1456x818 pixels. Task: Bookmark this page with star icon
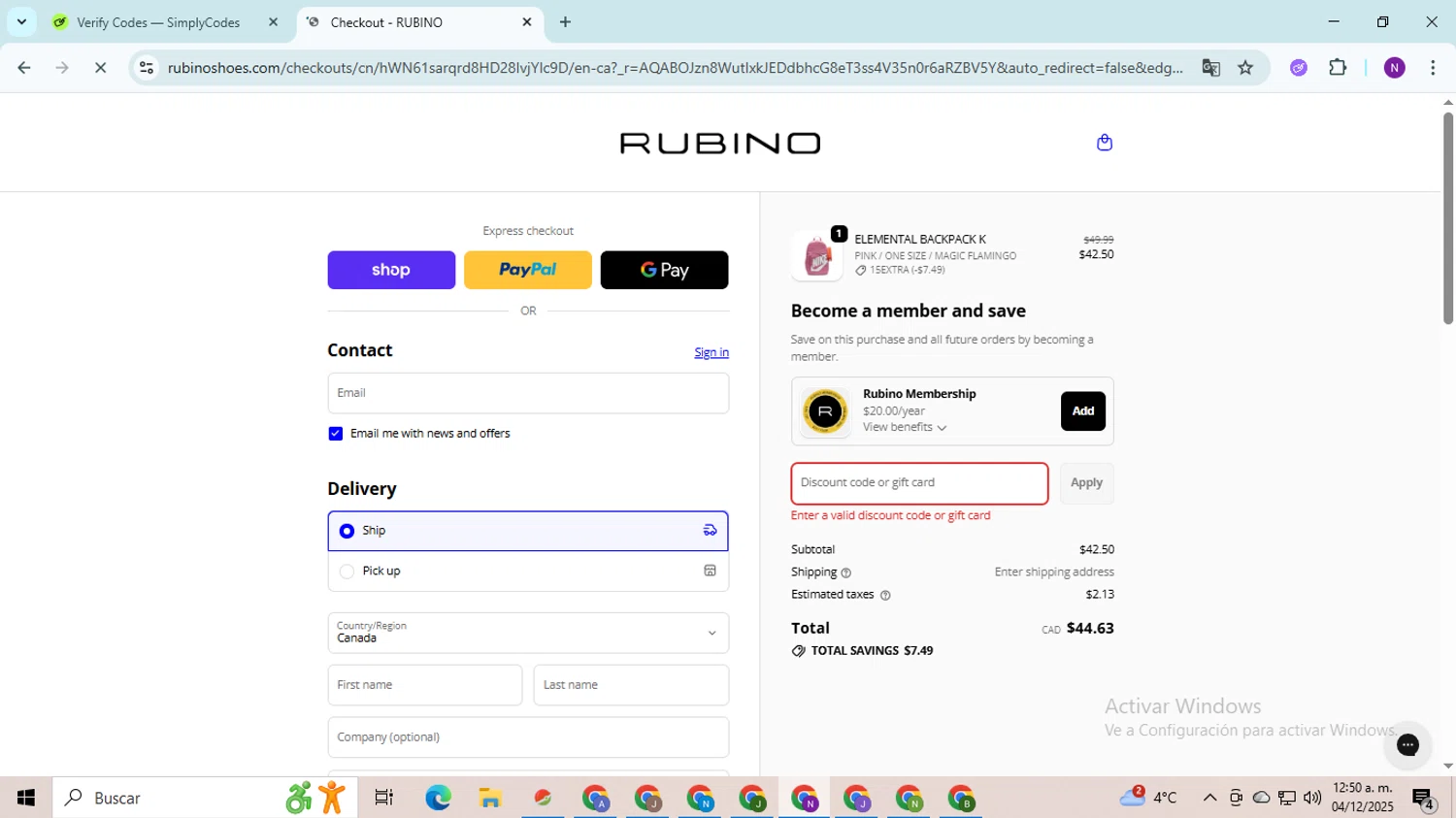[x=1245, y=68]
